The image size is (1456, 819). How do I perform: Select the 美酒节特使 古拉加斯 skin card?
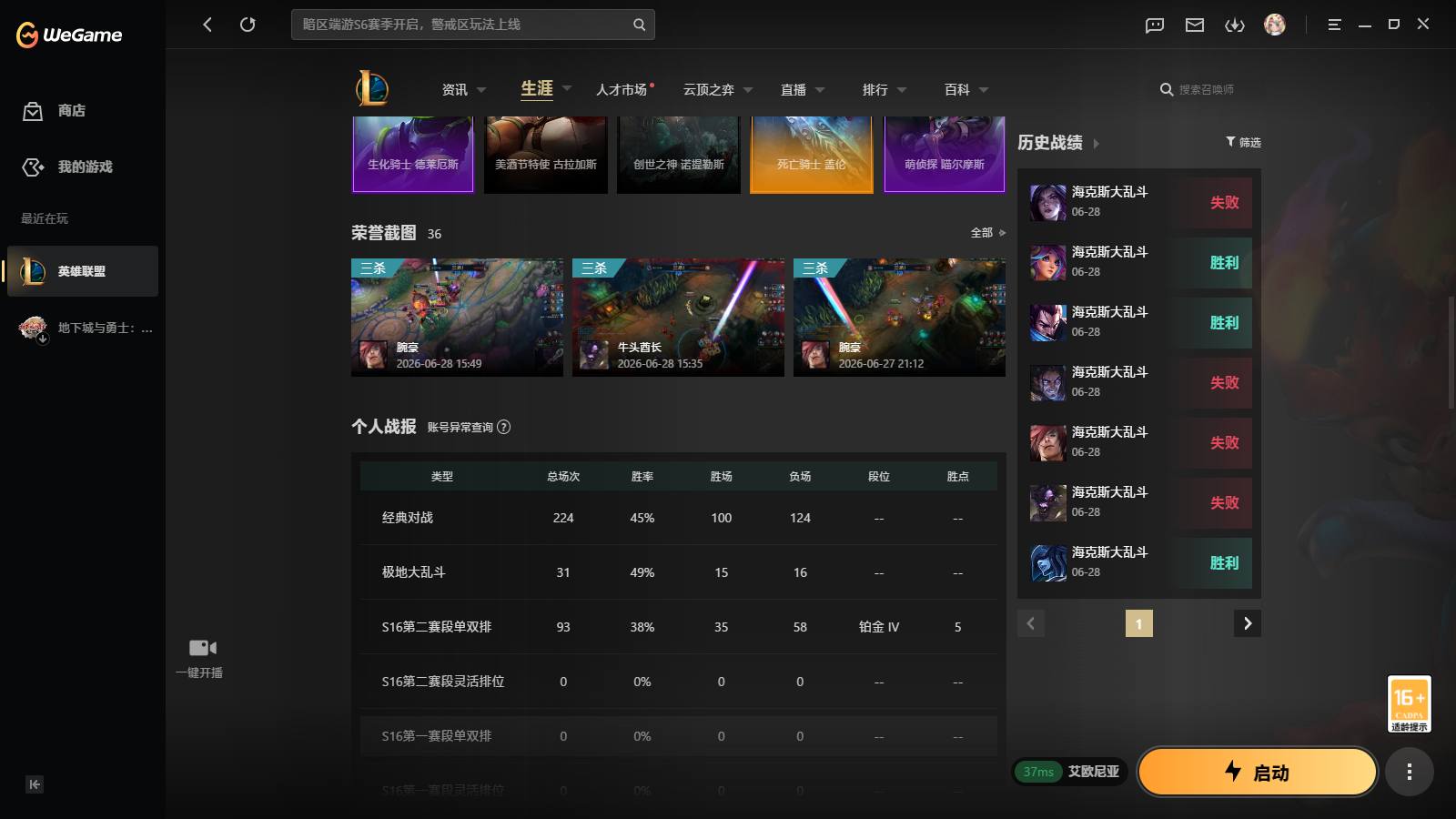point(546,155)
